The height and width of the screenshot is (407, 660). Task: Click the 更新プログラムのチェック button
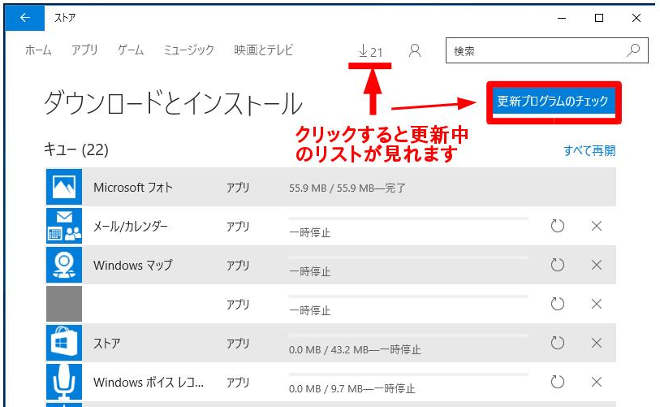(x=553, y=102)
